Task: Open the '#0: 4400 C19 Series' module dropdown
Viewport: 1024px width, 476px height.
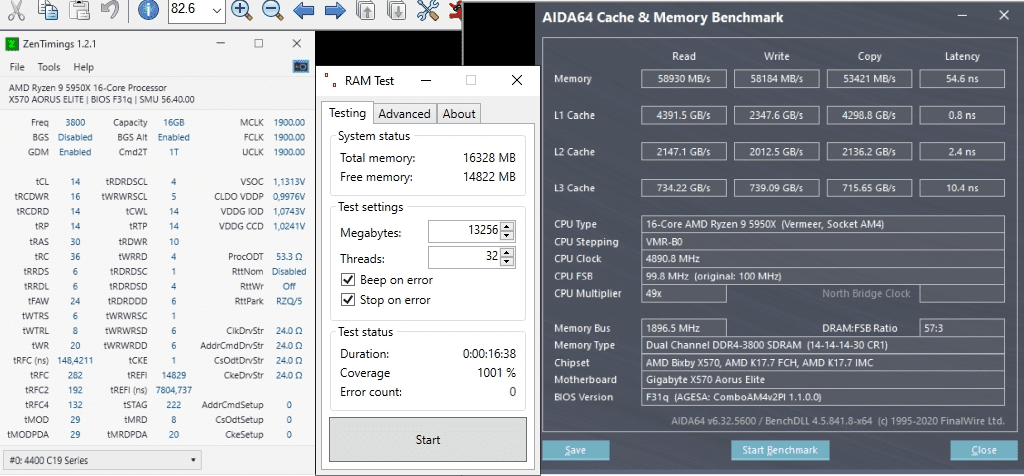Action: (103, 460)
